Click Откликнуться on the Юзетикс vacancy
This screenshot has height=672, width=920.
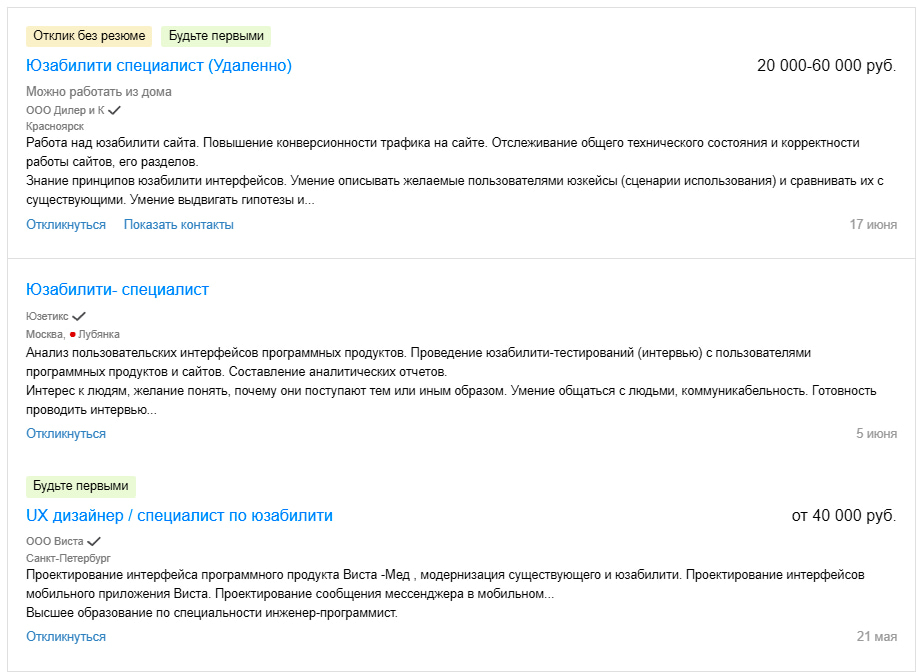click(x=65, y=433)
